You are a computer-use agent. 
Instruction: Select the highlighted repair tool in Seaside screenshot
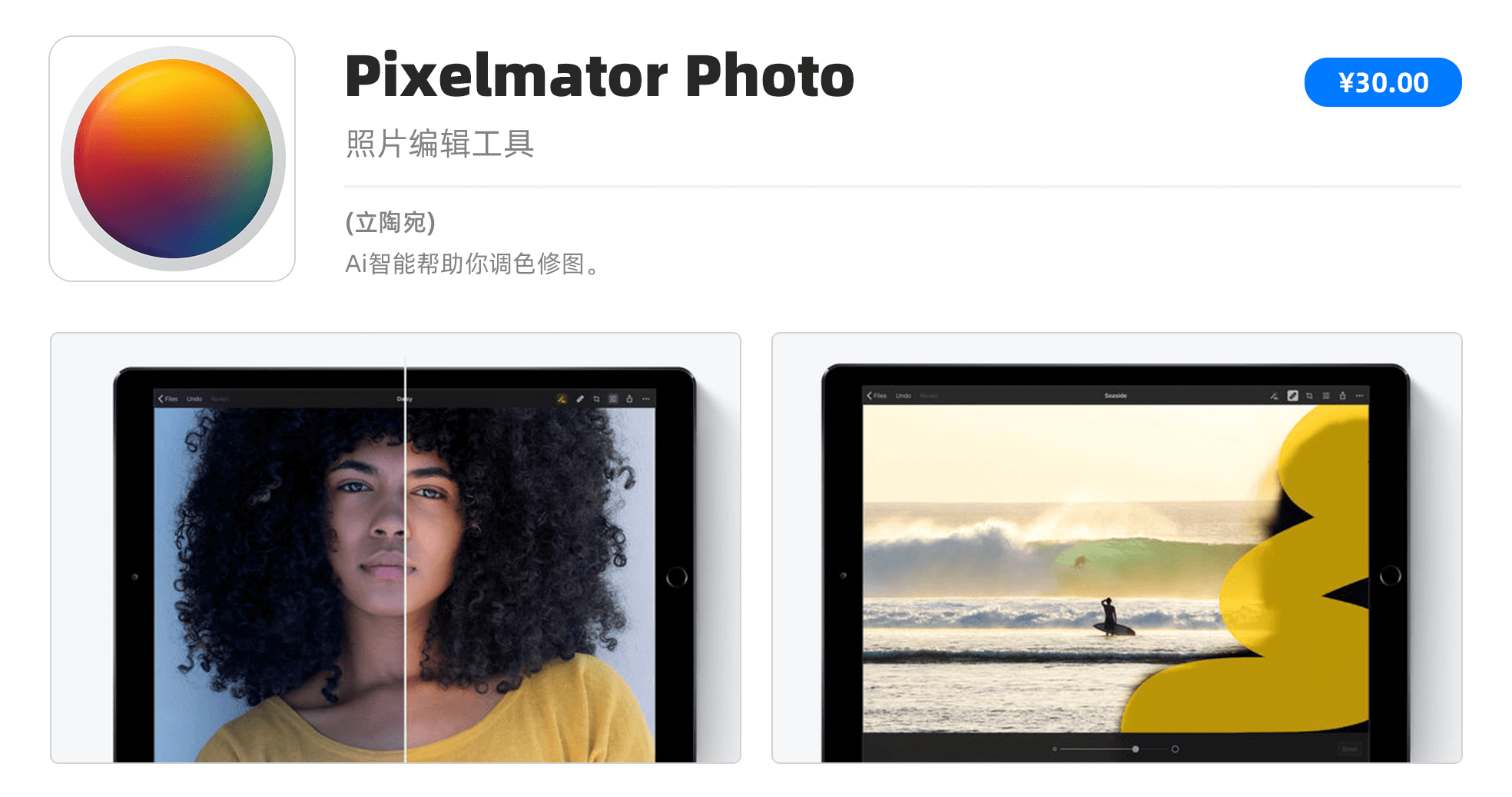(x=1292, y=396)
